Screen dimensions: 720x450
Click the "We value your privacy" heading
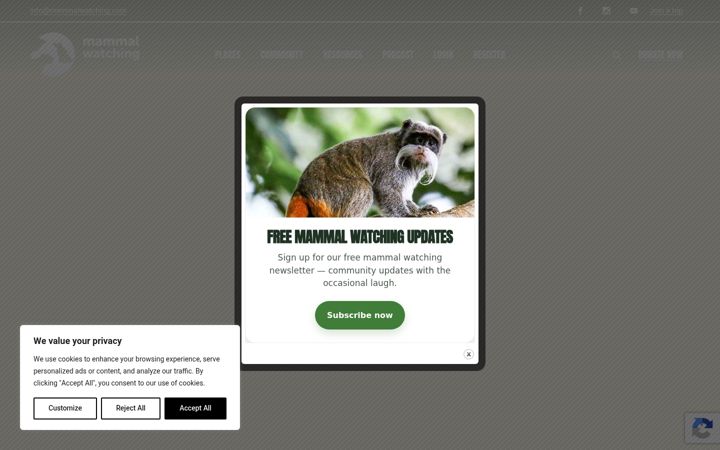tap(78, 341)
